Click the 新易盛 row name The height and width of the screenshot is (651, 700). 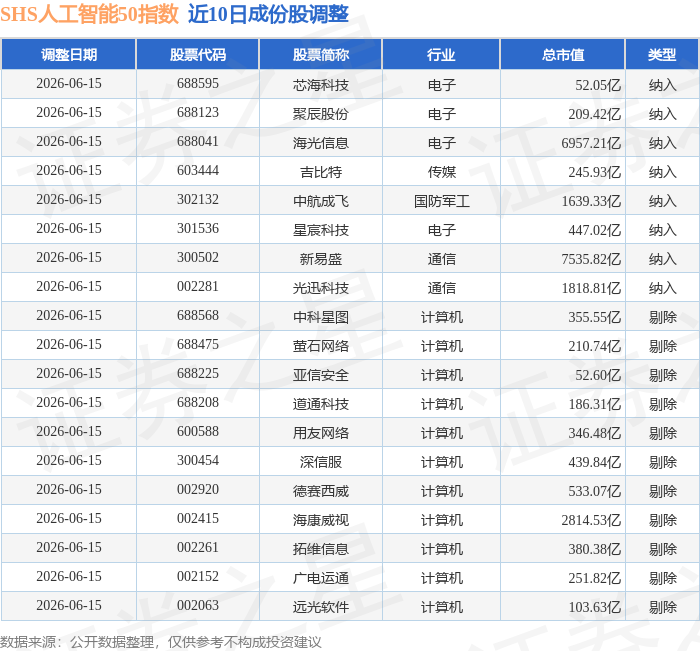point(321,259)
